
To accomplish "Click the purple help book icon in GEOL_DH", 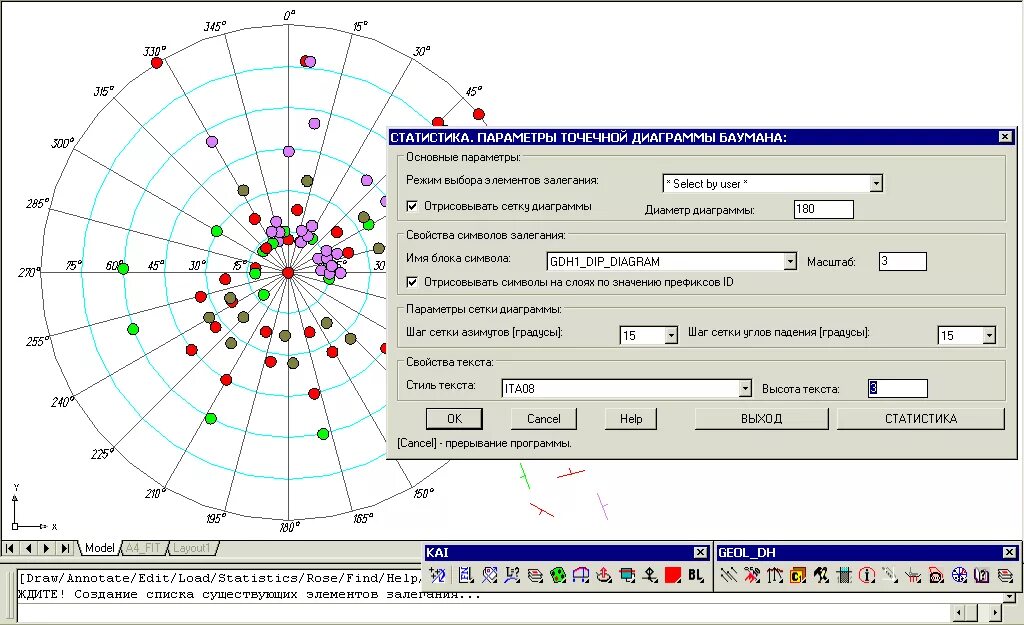I will [982, 575].
